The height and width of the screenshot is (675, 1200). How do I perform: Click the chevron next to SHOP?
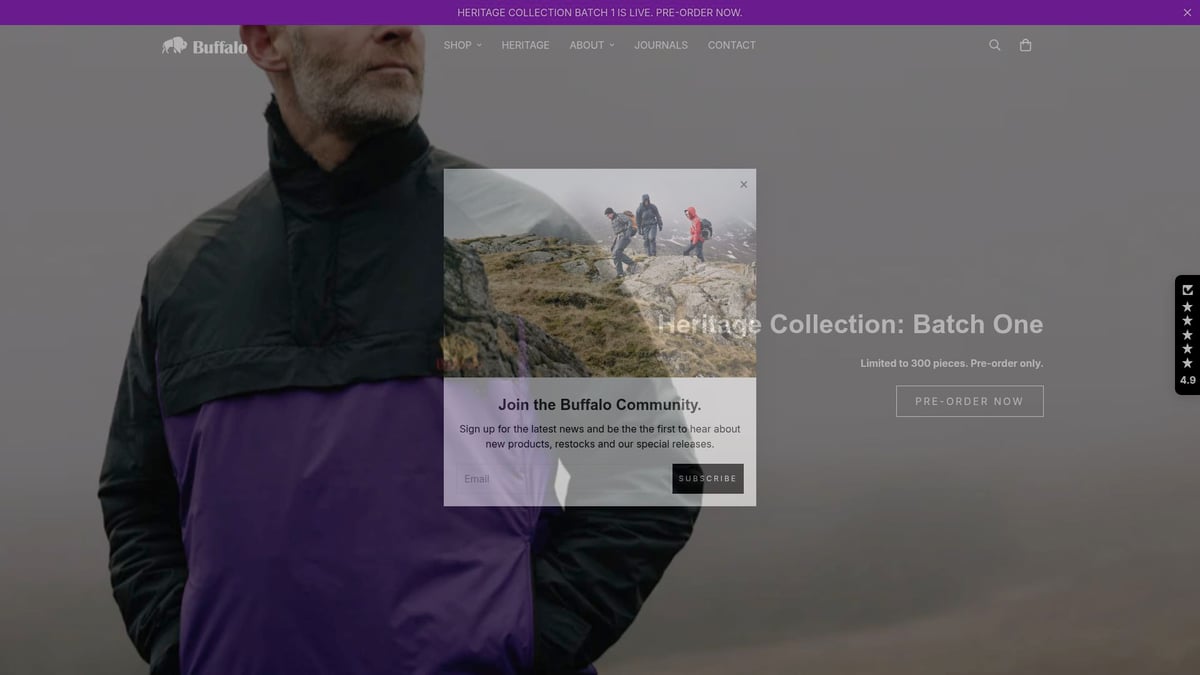pos(479,45)
